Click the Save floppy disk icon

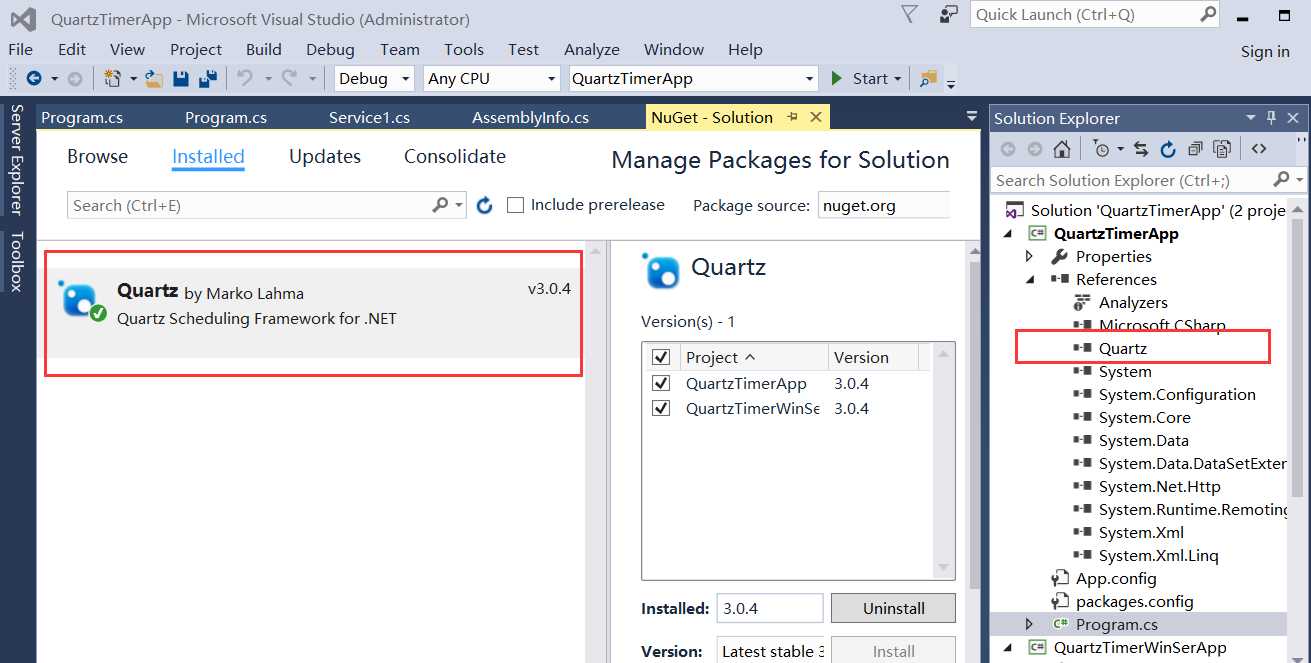click(x=181, y=78)
